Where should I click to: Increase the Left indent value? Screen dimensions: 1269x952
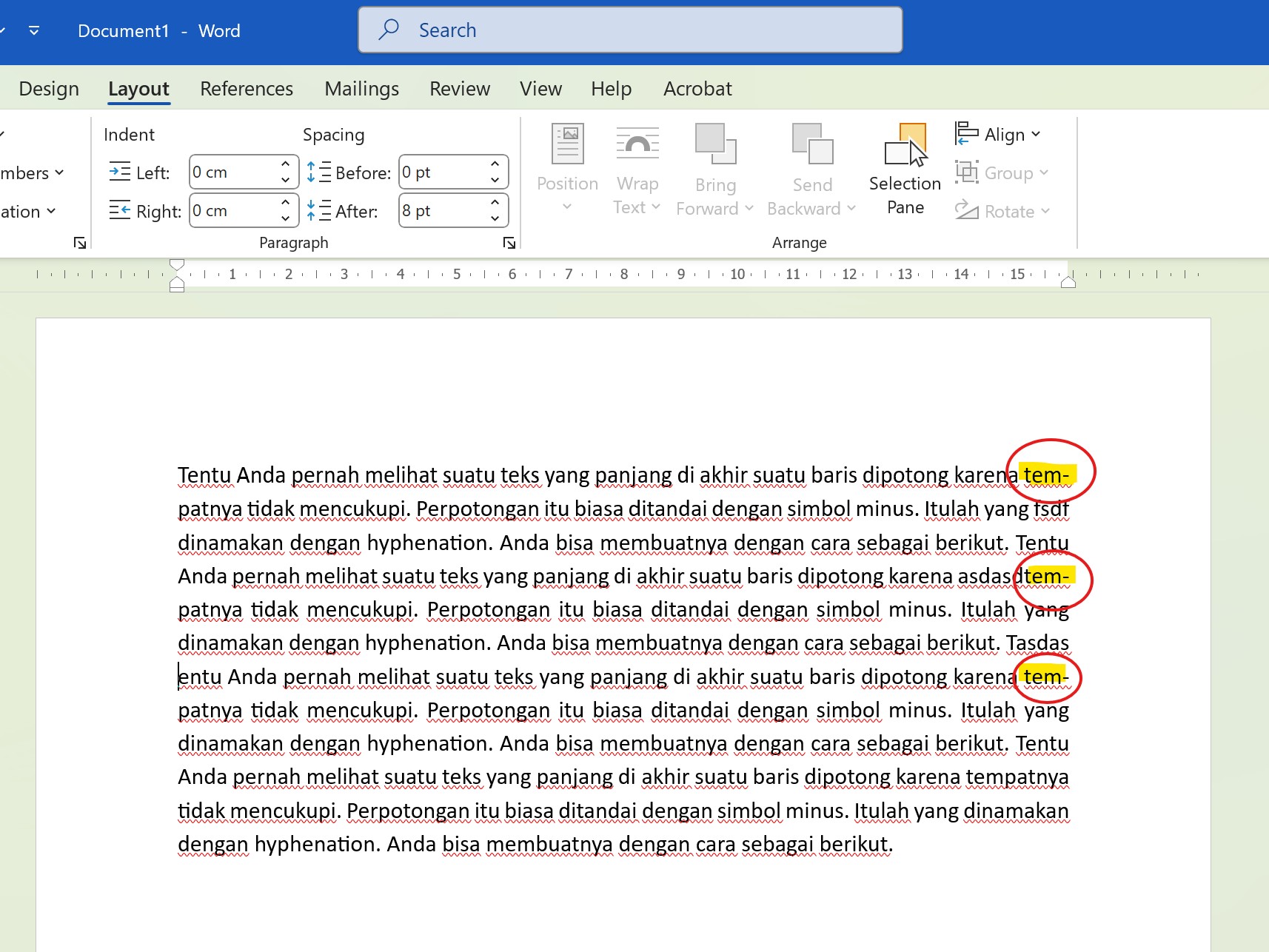[x=286, y=164]
